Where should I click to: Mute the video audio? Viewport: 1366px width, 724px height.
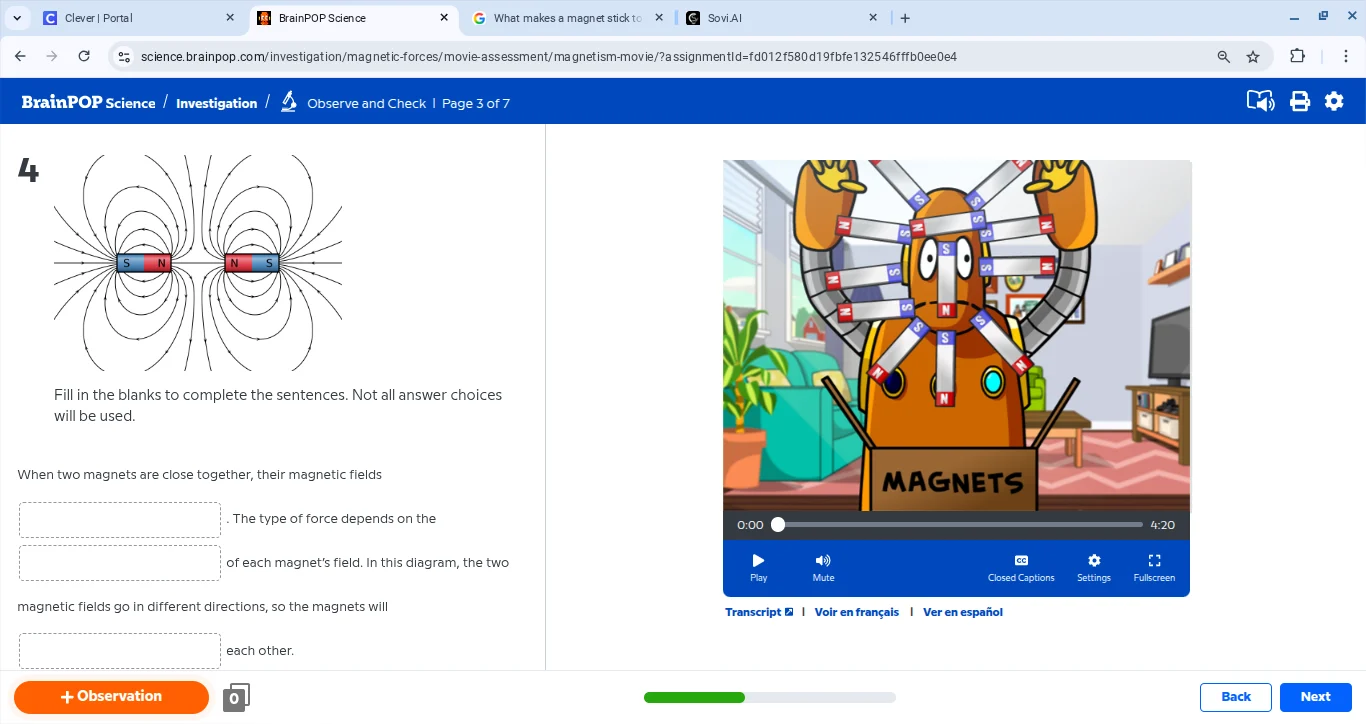pos(823,567)
